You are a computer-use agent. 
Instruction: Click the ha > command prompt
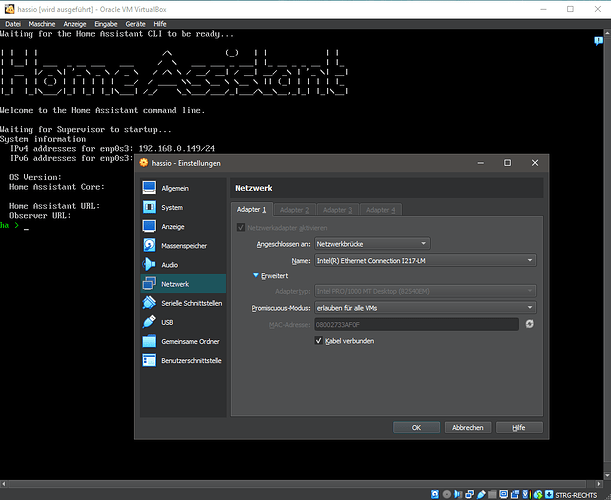coord(9,225)
